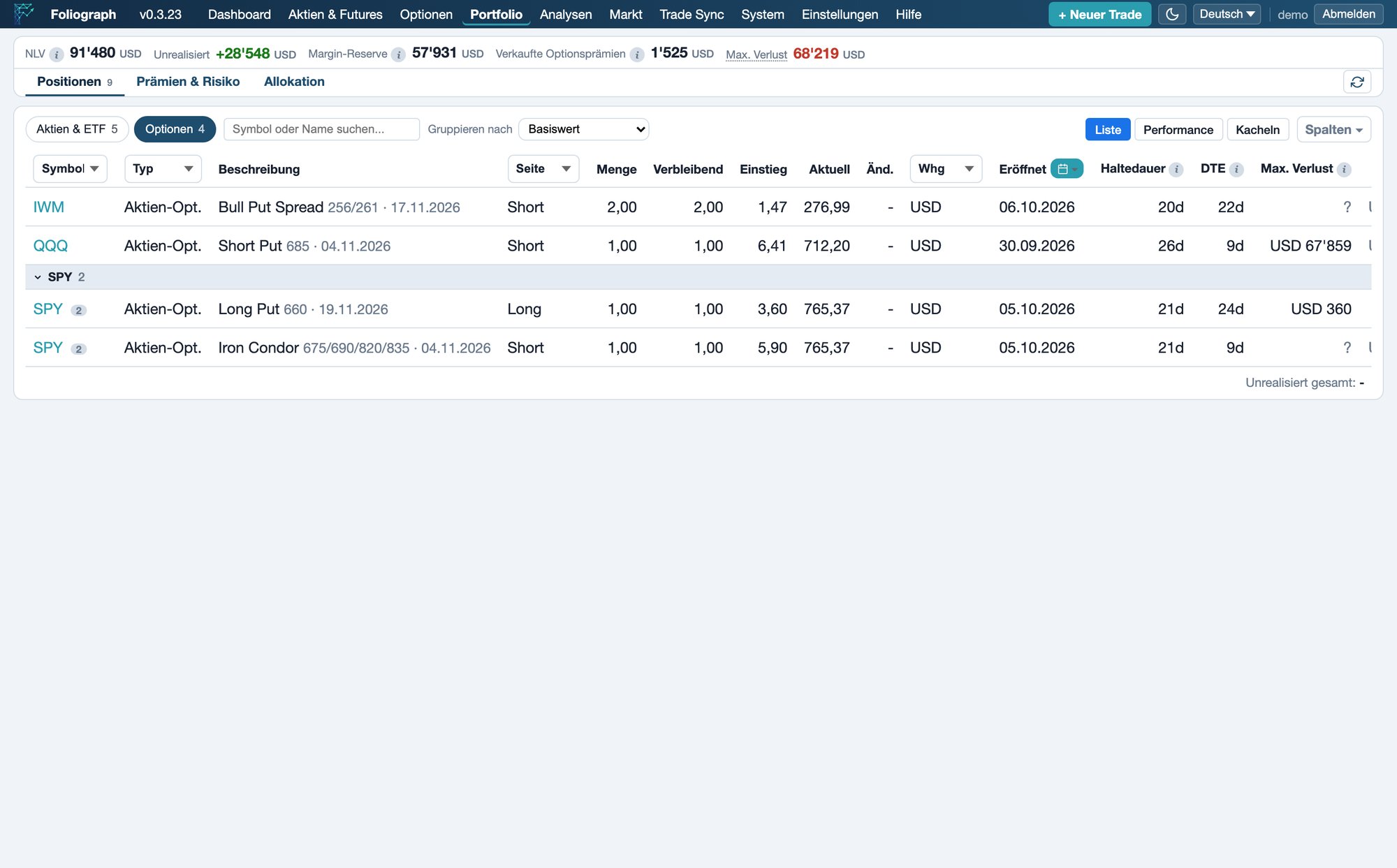Click the Margin-Reserve info icon

(x=398, y=54)
